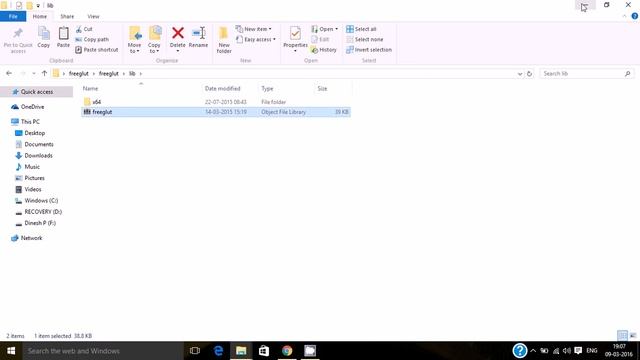640x360 pixels.
Task: Expand Easy access dropdown
Action: click(x=256, y=40)
